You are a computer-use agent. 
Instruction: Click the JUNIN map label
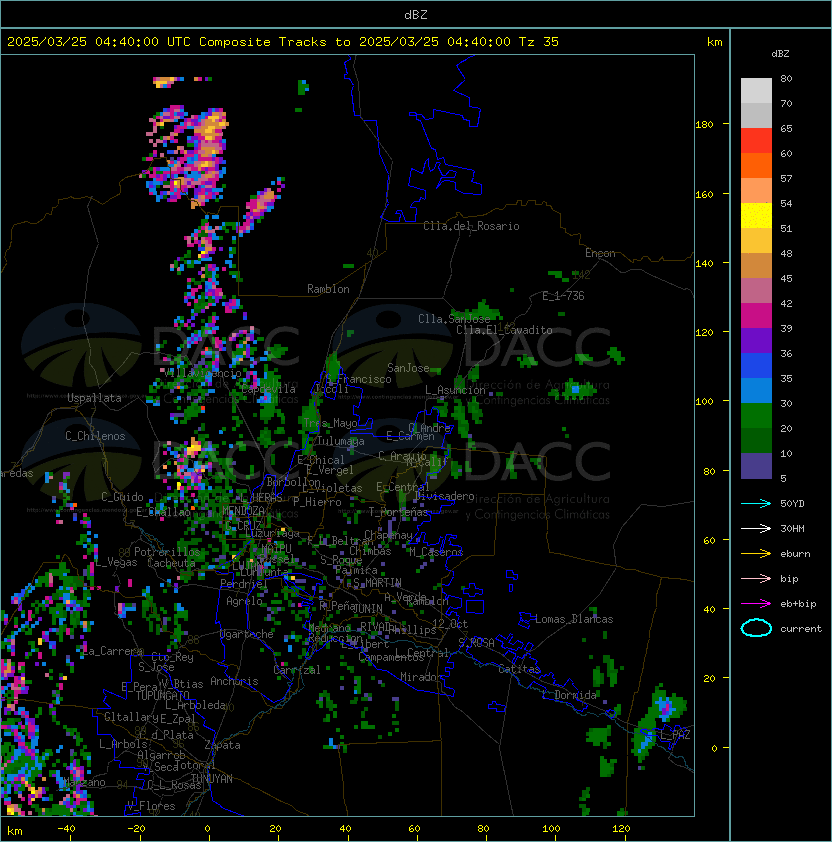[x=368, y=608]
